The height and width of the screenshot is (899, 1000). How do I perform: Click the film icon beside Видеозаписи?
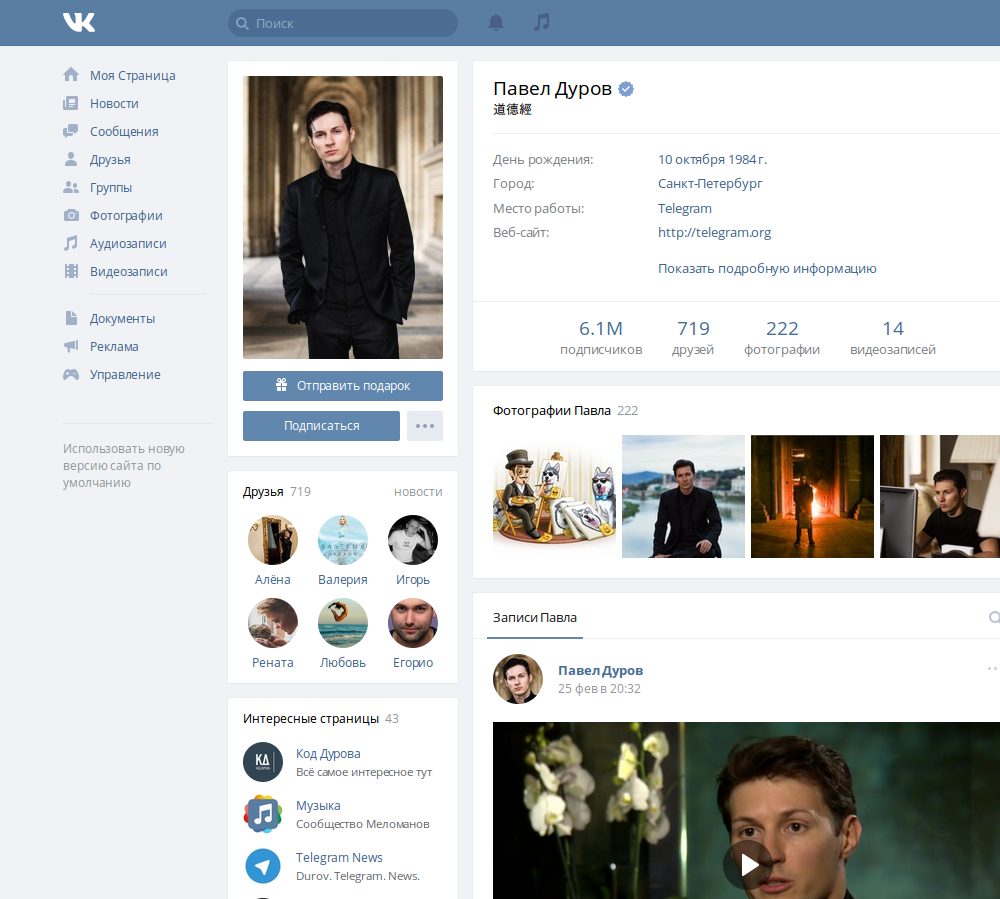(x=71, y=271)
